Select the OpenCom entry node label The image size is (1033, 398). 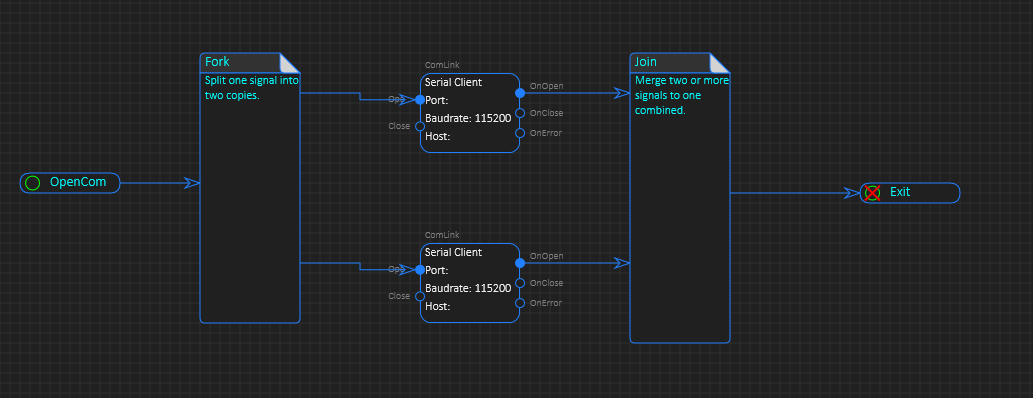click(78, 182)
